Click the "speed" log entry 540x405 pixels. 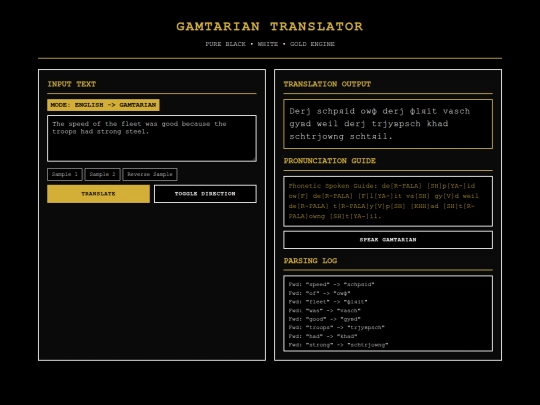coord(331,284)
